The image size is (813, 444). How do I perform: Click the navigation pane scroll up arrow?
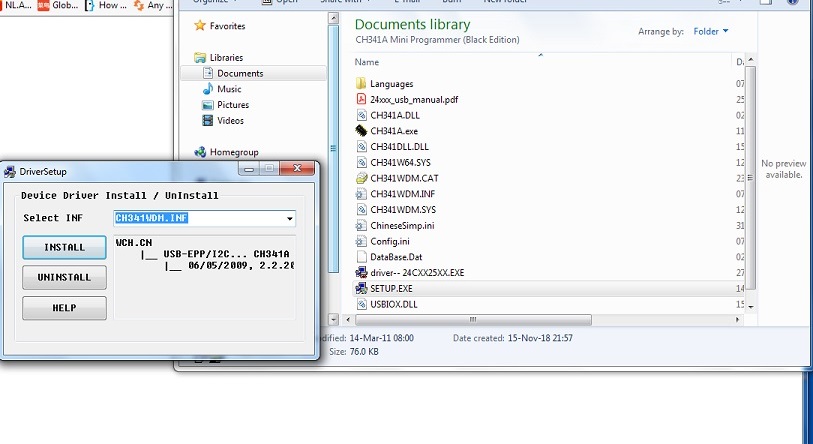point(333,18)
